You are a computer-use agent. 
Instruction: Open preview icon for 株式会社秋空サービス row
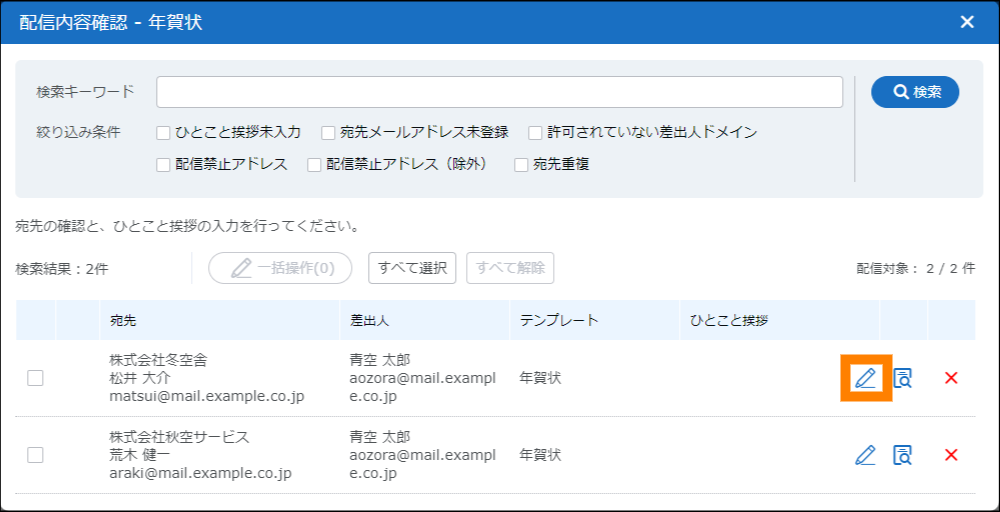click(x=903, y=455)
